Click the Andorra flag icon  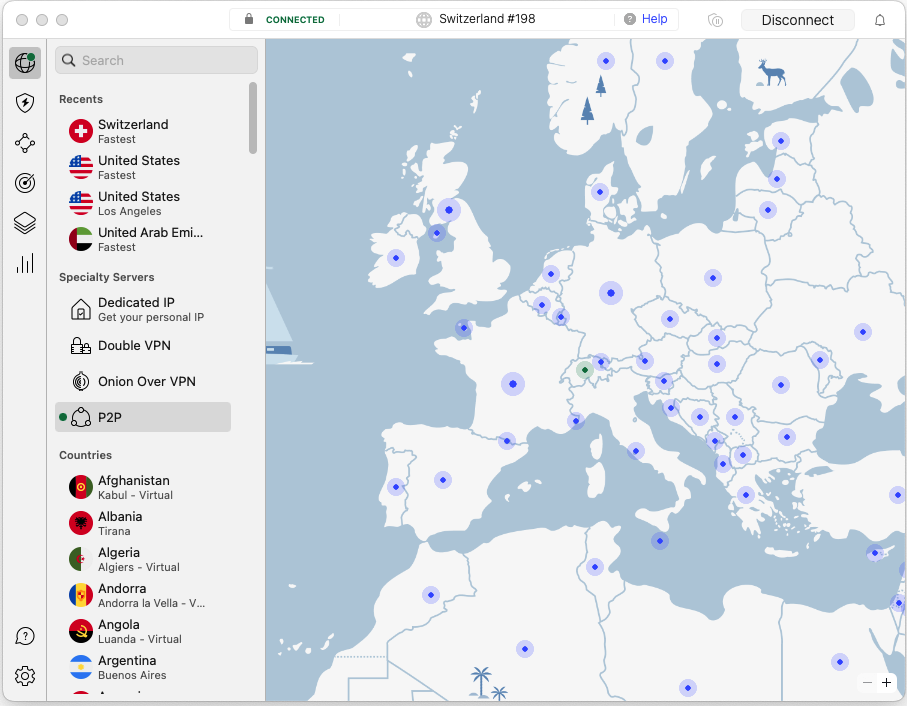(81, 595)
